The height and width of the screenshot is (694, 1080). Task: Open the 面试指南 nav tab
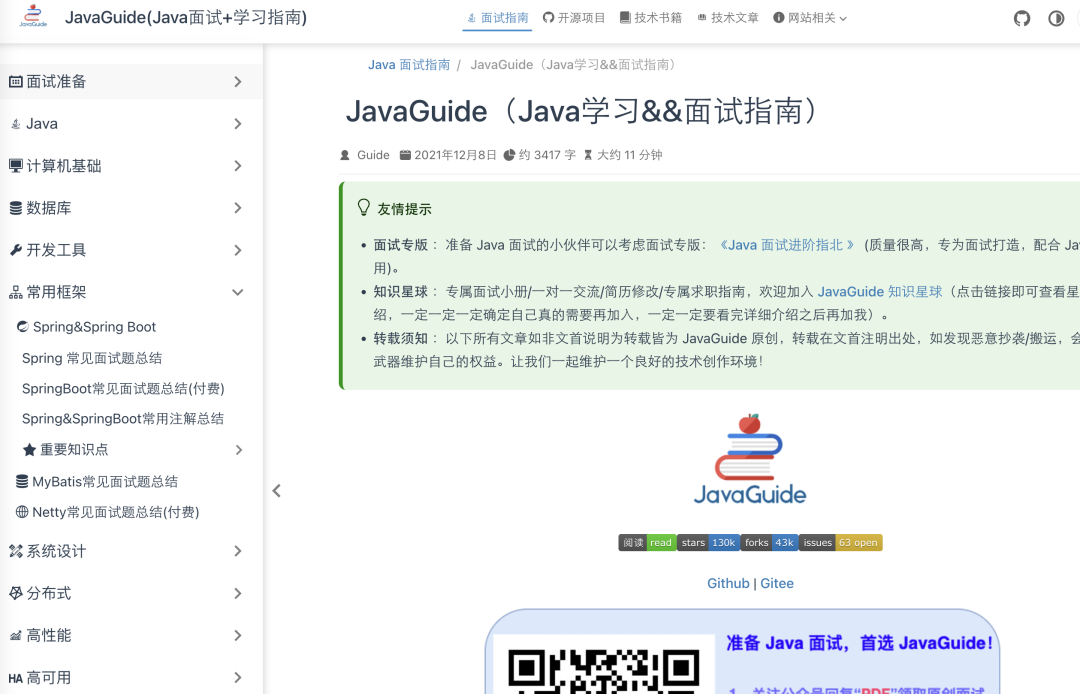click(x=497, y=18)
